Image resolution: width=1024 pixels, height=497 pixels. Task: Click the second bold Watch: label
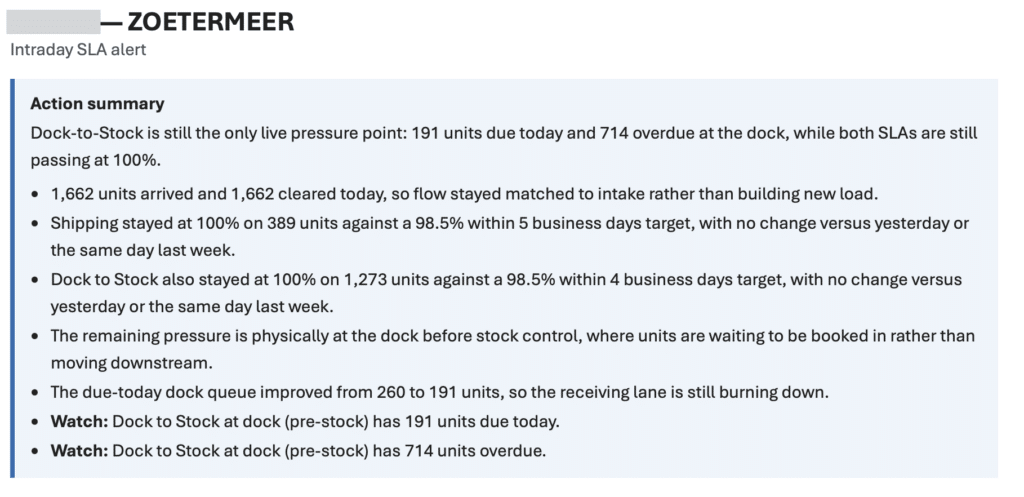pyautogui.click(x=79, y=451)
